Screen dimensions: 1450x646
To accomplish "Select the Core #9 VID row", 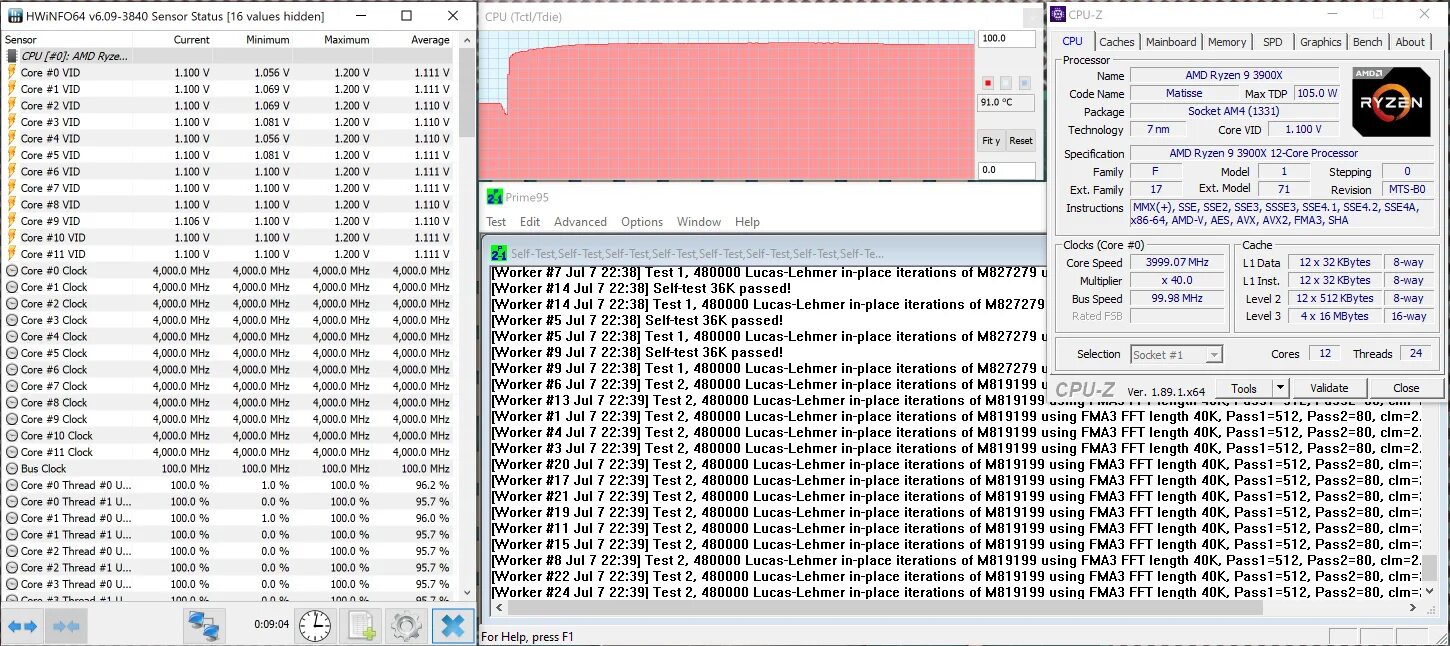I will pos(229,221).
